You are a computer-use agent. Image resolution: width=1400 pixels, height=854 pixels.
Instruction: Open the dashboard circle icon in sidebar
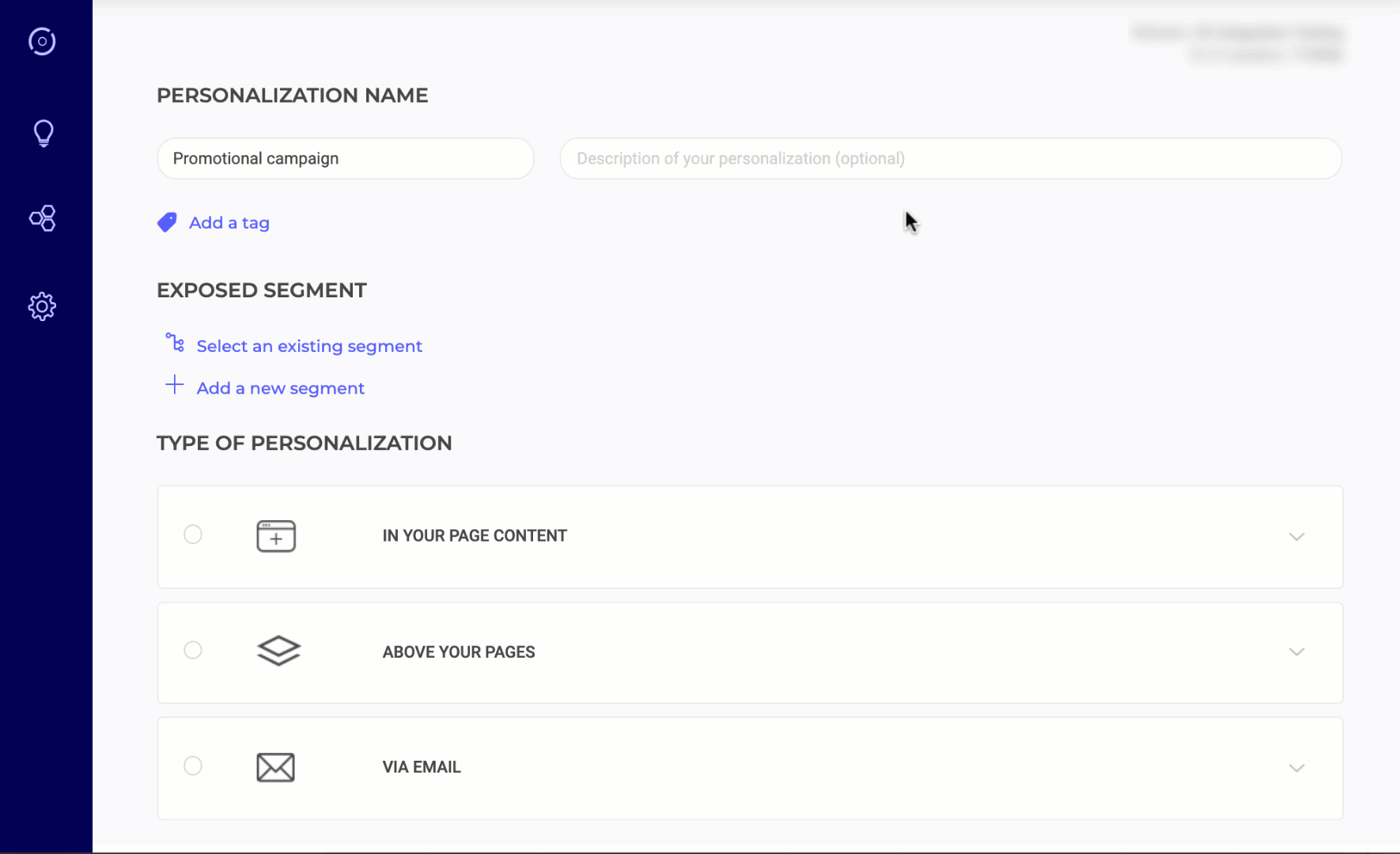(x=42, y=41)
